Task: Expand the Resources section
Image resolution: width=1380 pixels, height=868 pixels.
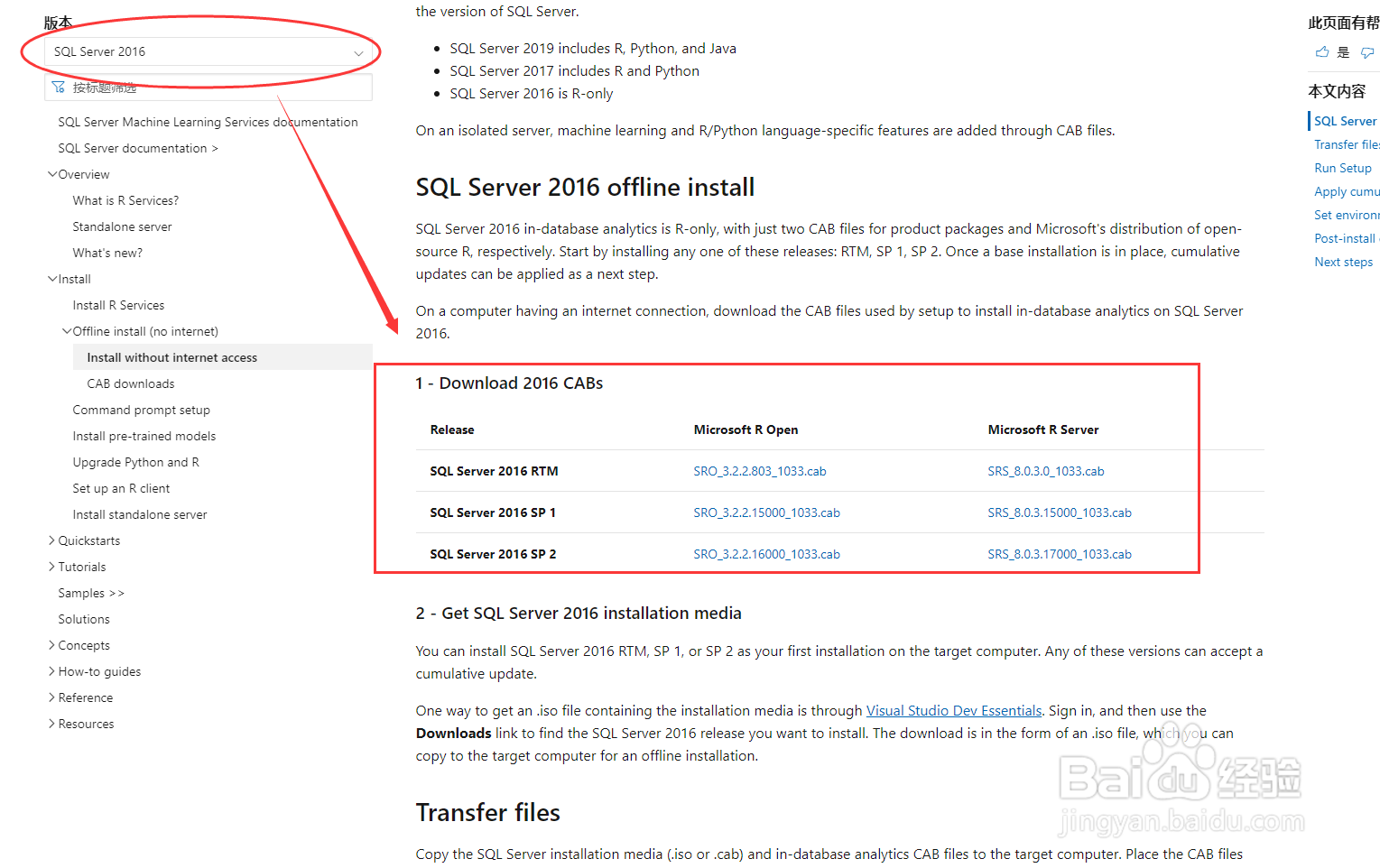Action: [52, 724]
